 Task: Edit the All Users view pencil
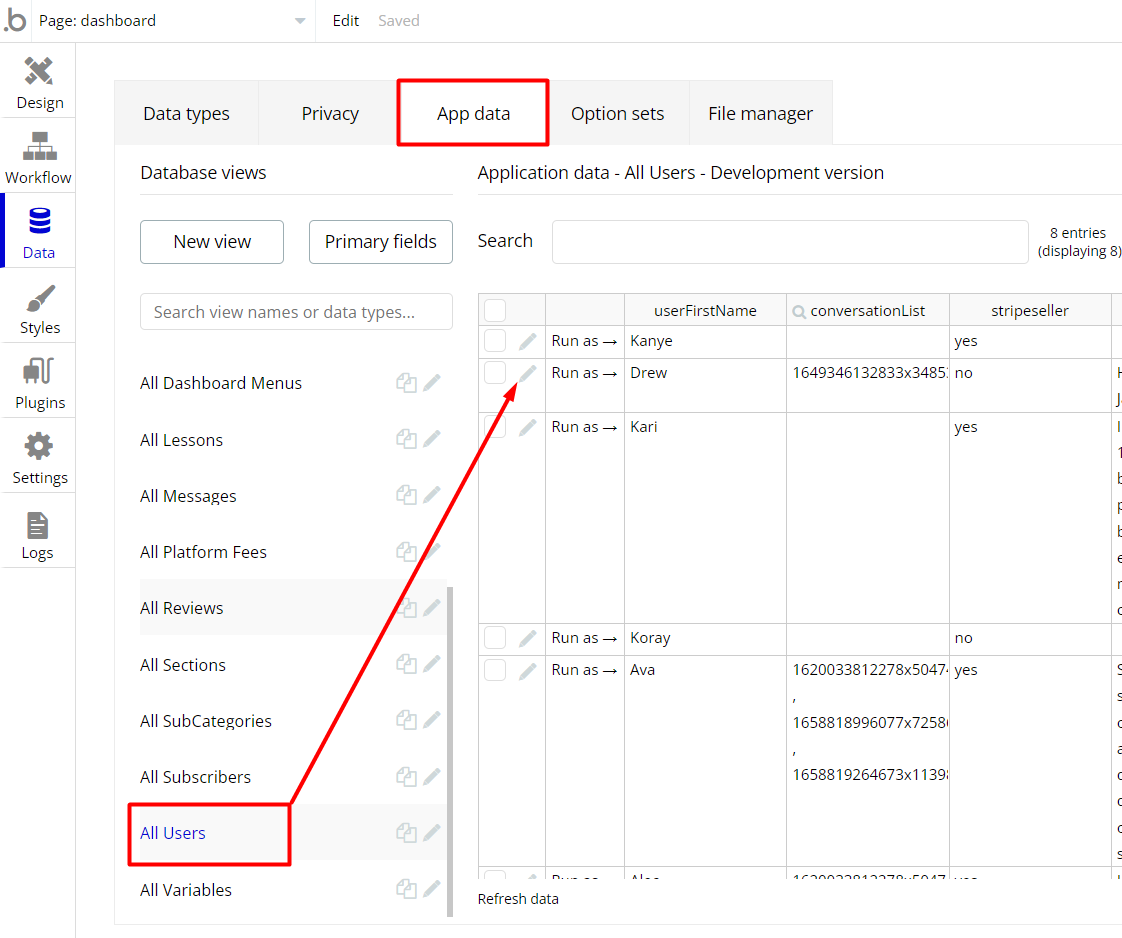431,833
